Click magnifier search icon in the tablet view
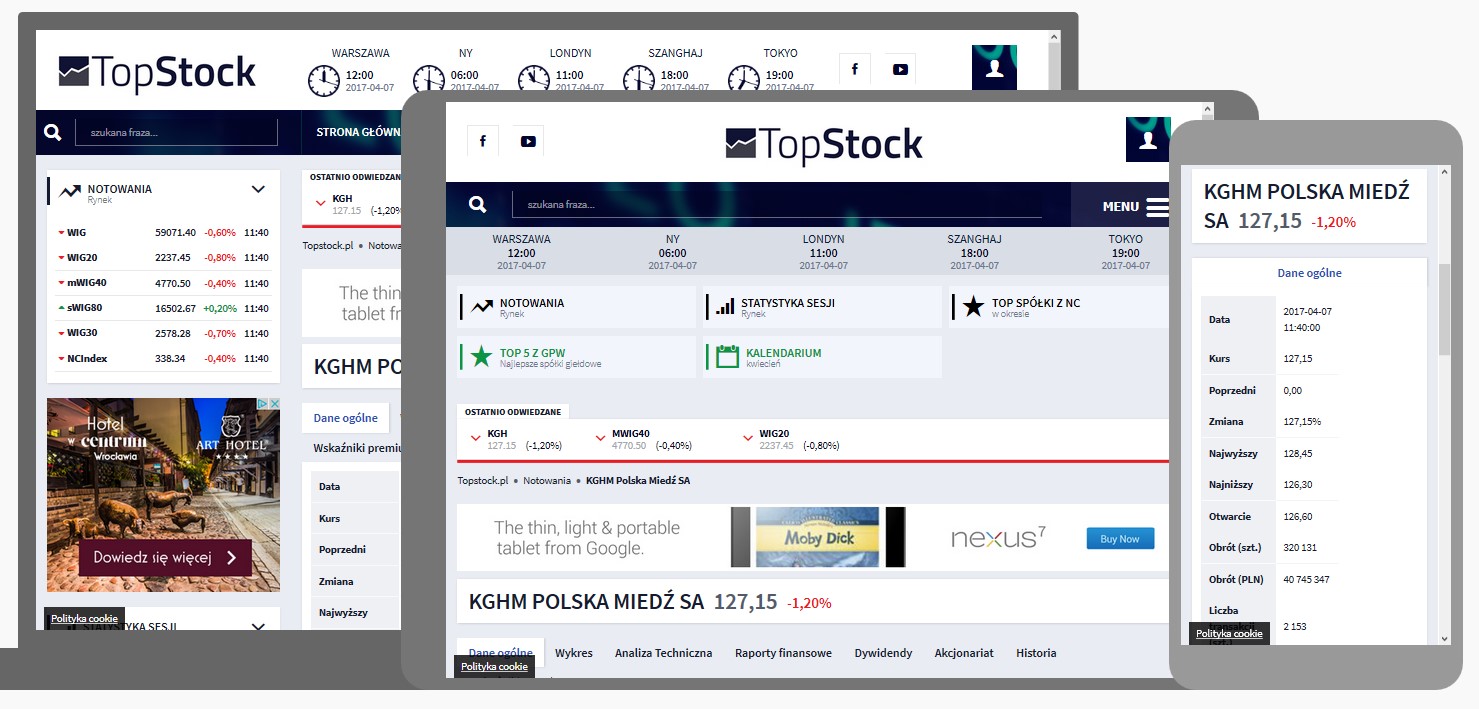This screenshot has height=709, width=1479. pyautogui.click(x=478, y=204)
